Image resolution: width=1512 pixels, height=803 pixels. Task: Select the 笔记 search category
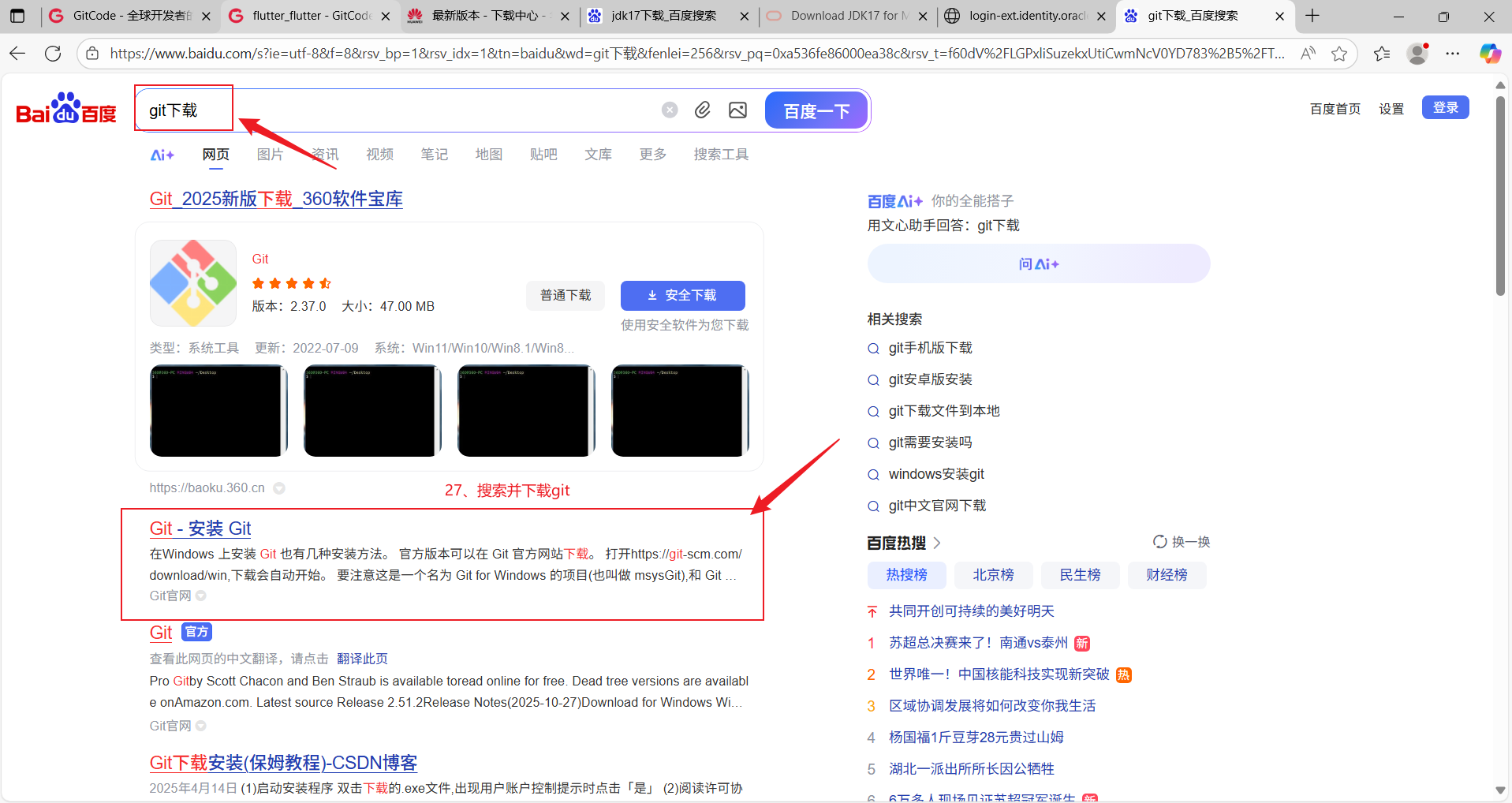coord(434,155)
